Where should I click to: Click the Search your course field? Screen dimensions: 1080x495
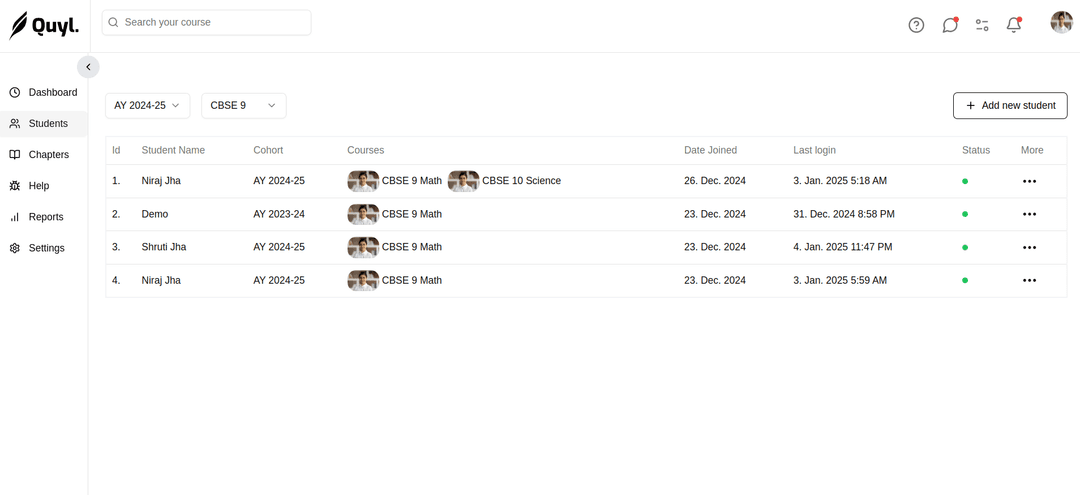click(x=206, y=22)
